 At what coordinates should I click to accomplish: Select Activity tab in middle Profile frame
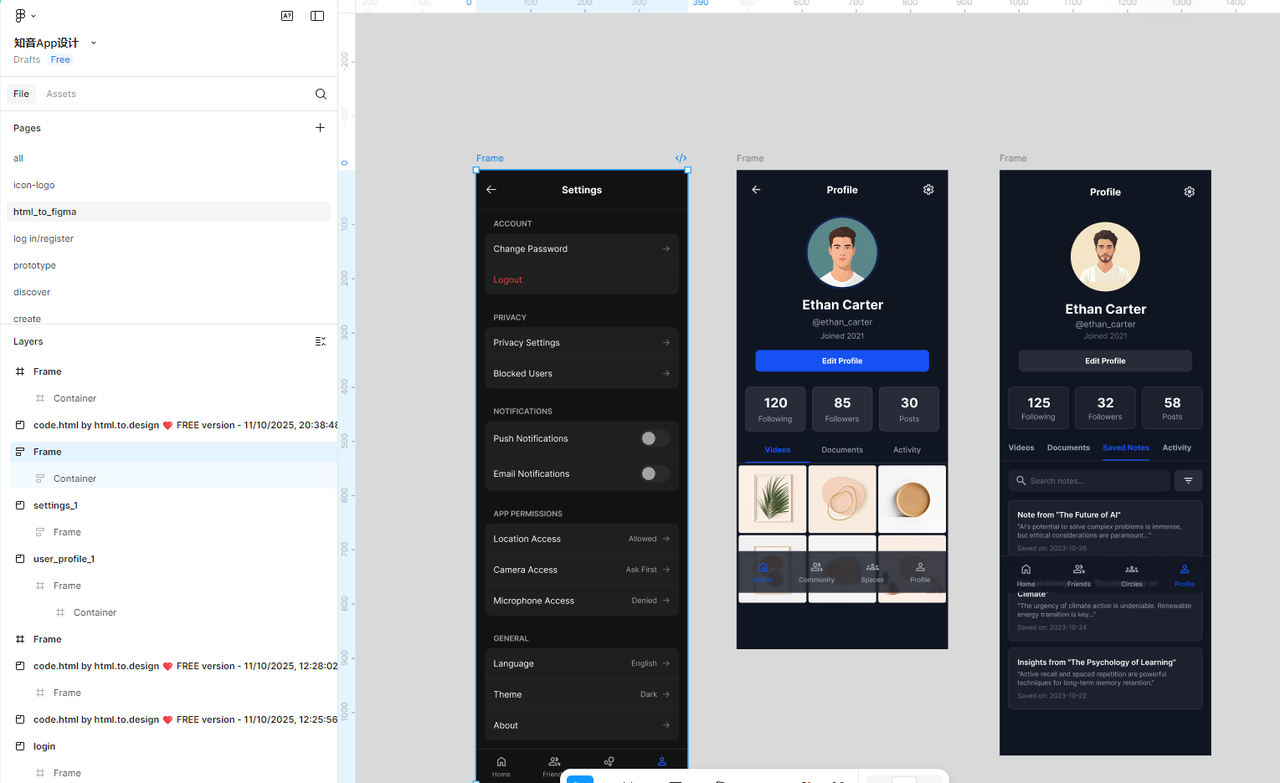(x=907, y=450)
